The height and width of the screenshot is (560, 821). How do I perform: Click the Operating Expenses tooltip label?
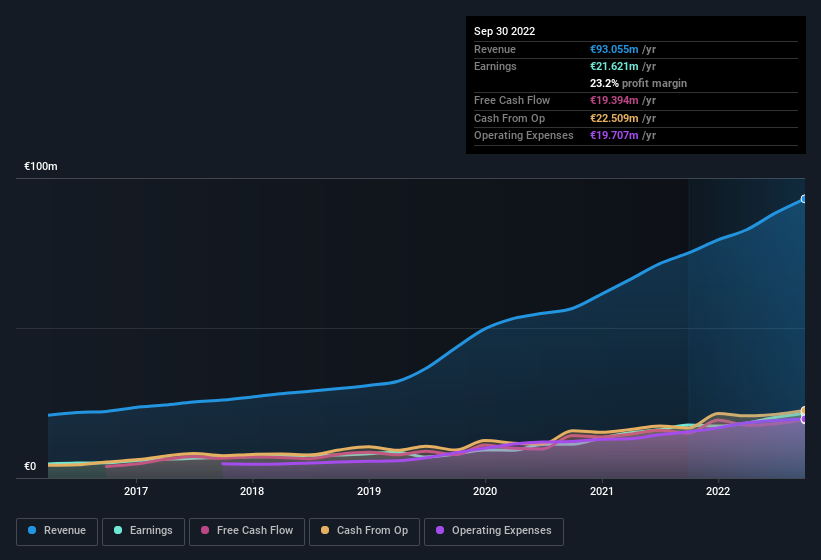[x=524, y=136]
